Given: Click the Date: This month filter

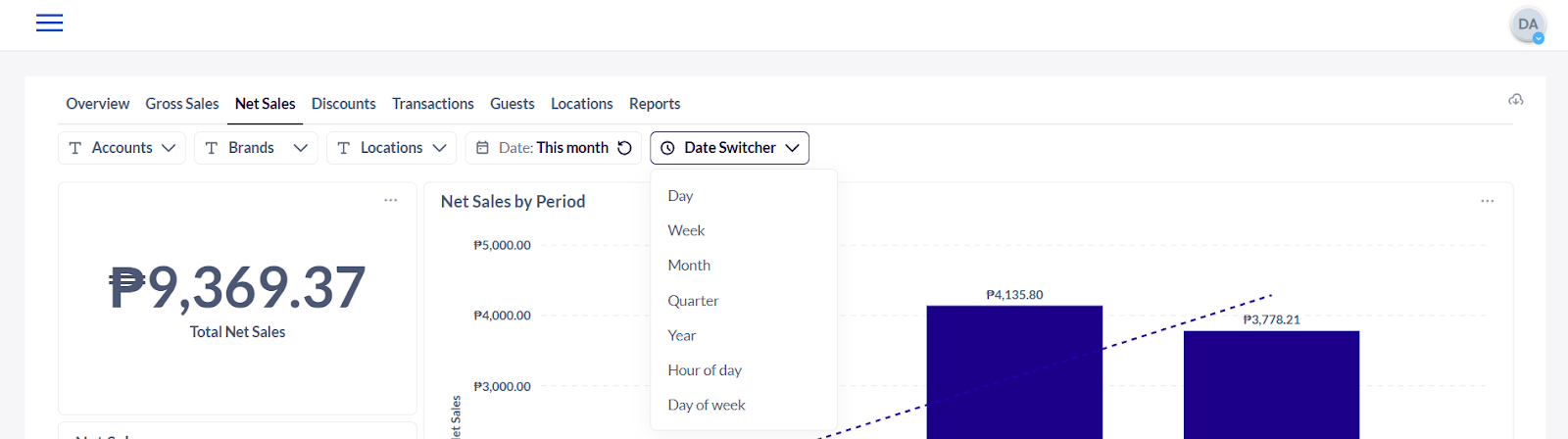Looking at the screenshot, I should pyautogui.click(x=544, y=148).
